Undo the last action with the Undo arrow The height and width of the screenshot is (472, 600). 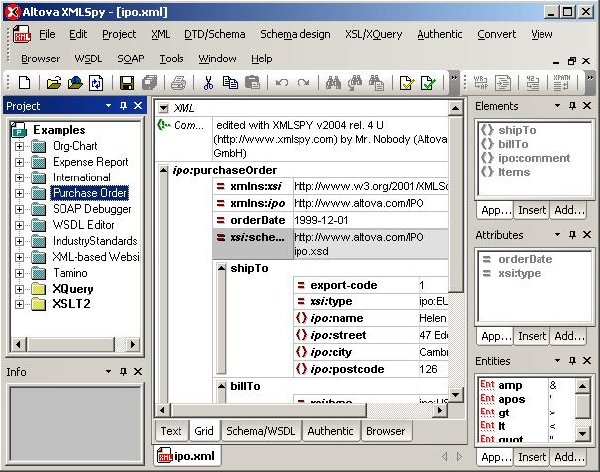click(x=282, y=82)
